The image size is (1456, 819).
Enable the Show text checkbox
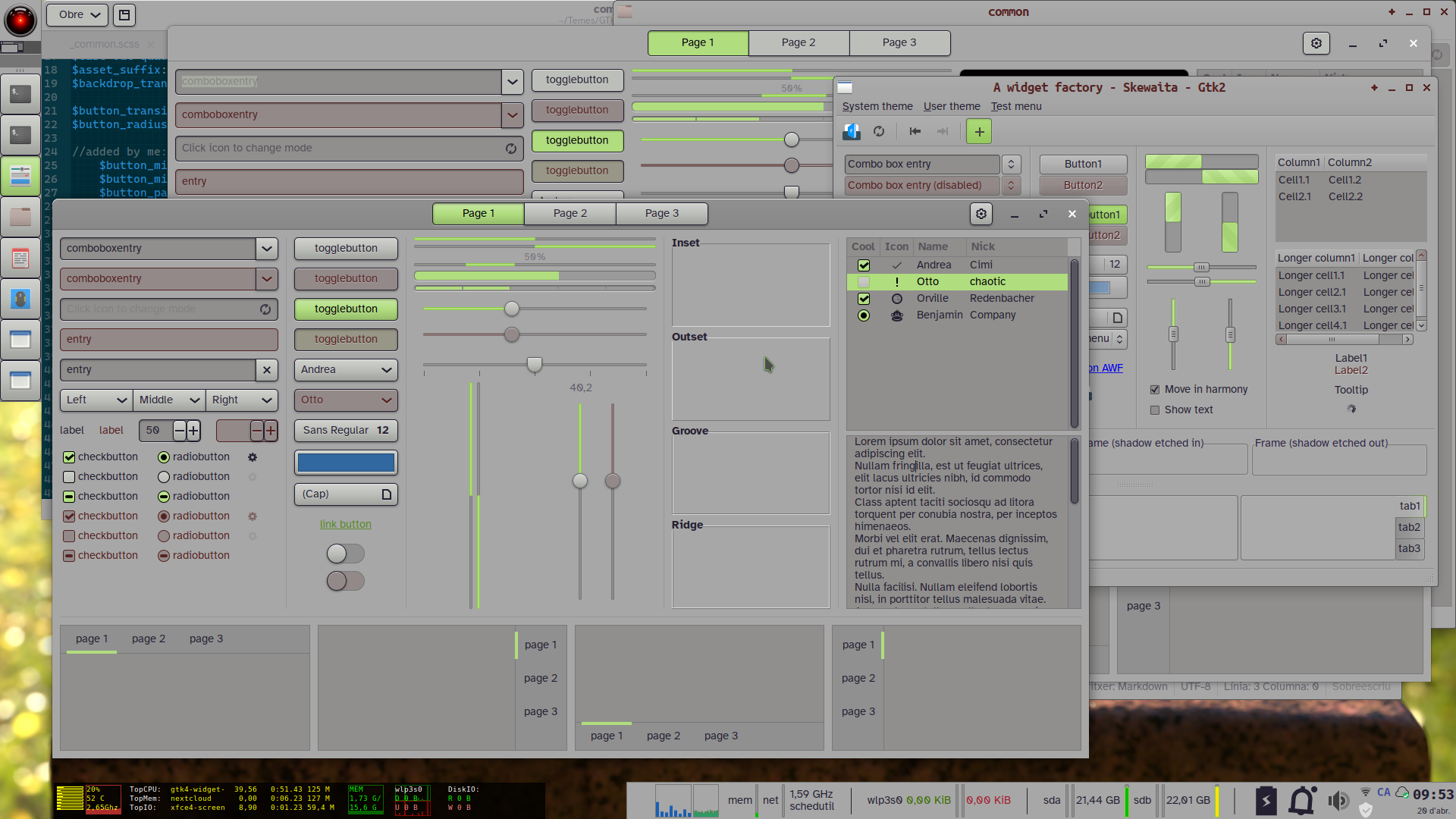[1155, 410]
